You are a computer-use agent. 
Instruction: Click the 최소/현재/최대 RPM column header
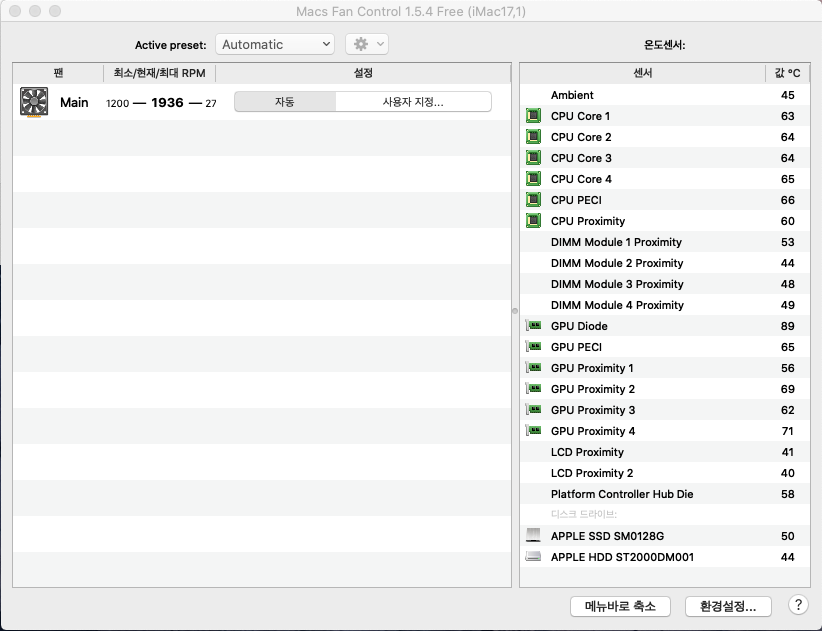(x=159, y=73)
